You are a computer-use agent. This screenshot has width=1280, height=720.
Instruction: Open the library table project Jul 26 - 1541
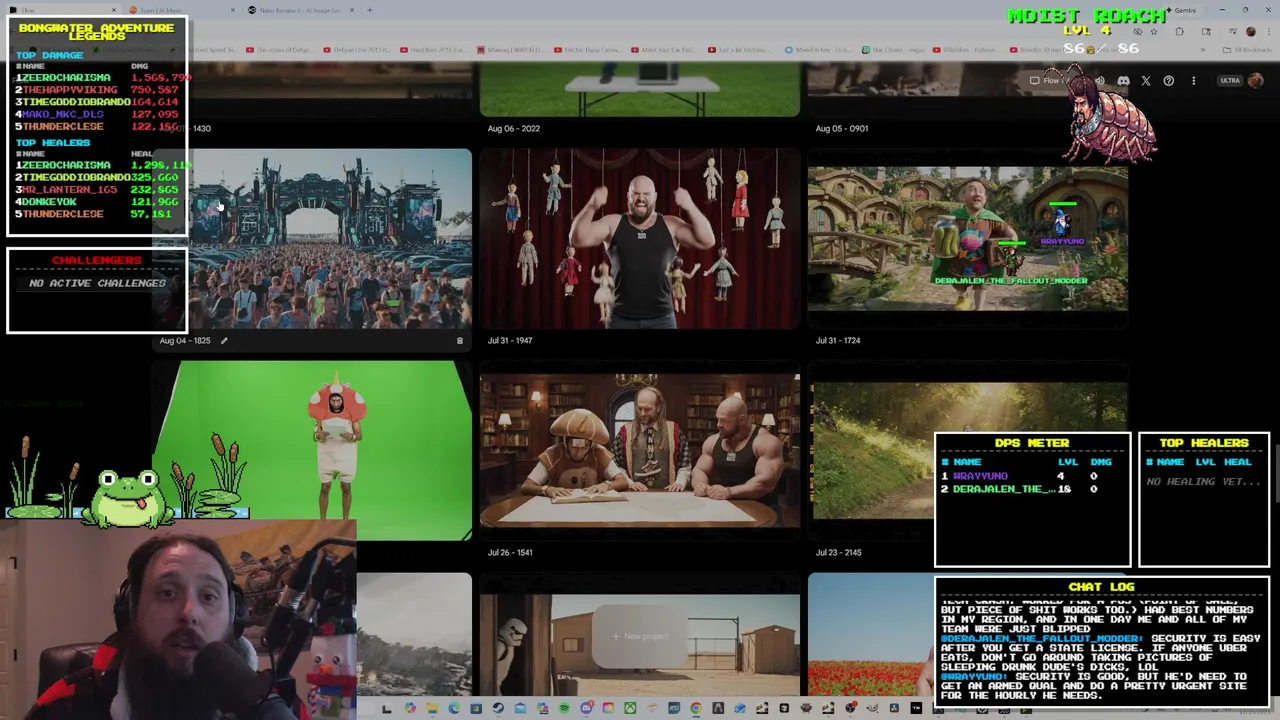[640, 451]
